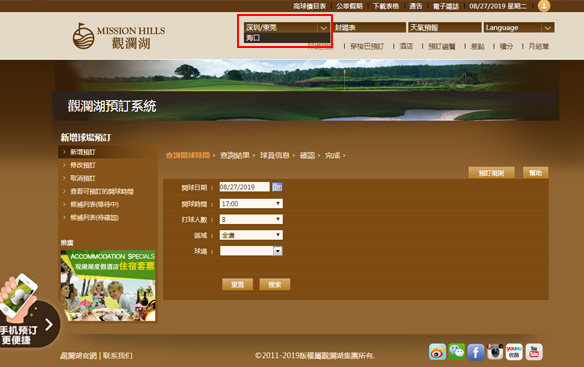Open the 預訂規則 booking rules button
Screen dimensions: 584x367
(492, 173)
